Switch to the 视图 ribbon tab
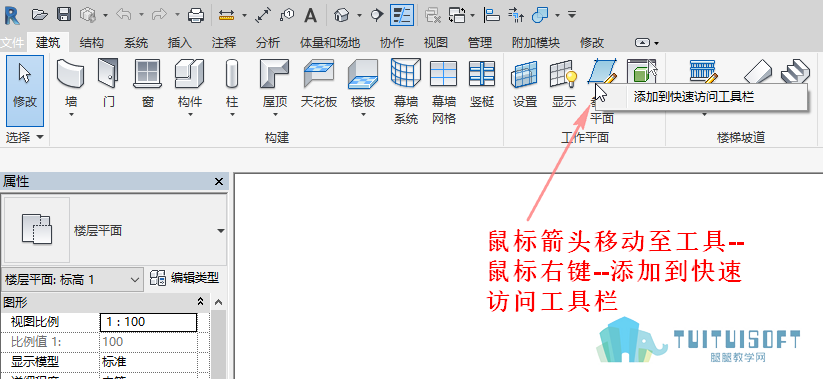823x379 pixels. (436, 43)
